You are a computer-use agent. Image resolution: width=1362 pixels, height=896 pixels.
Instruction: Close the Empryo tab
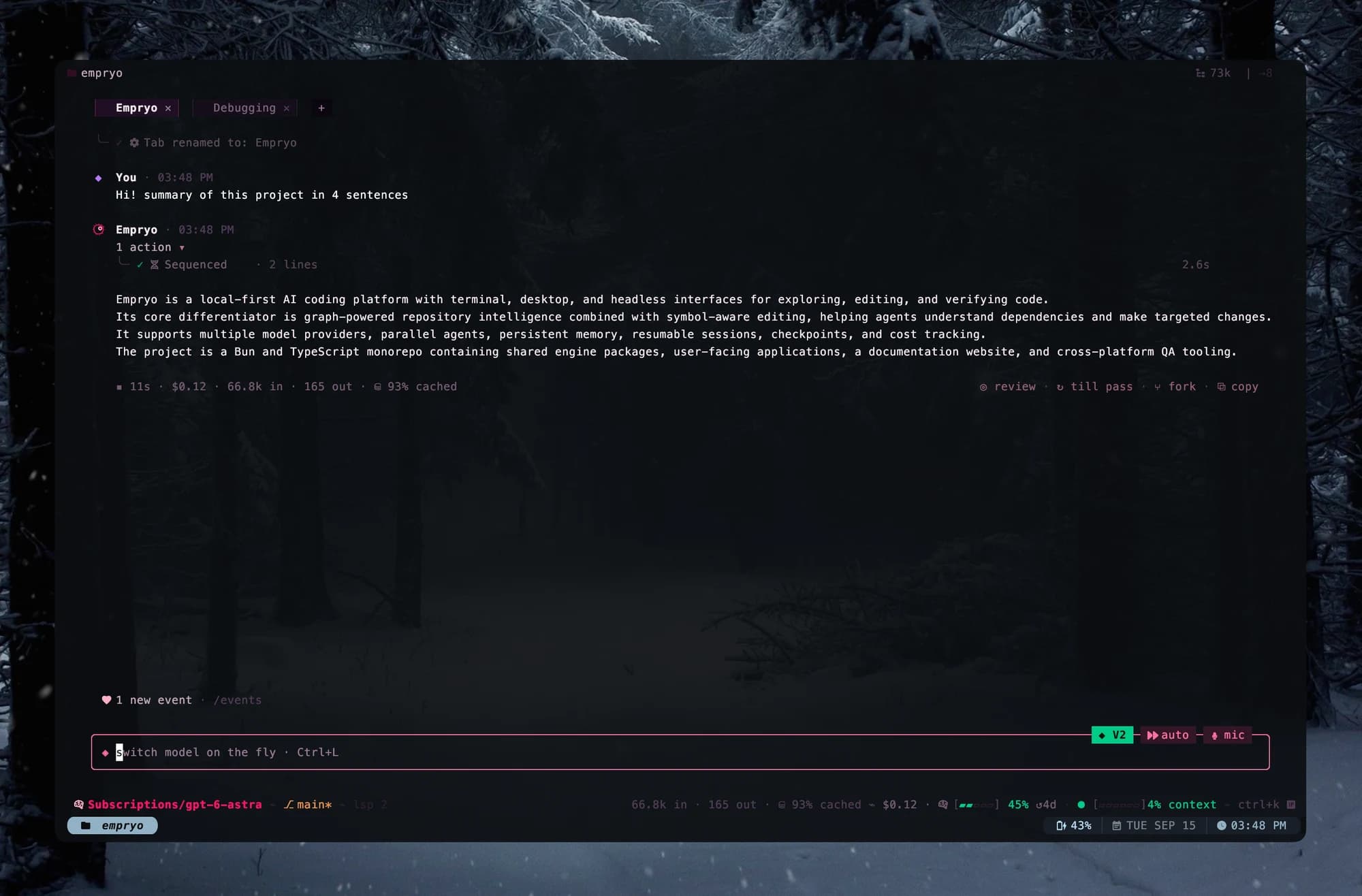168,108
